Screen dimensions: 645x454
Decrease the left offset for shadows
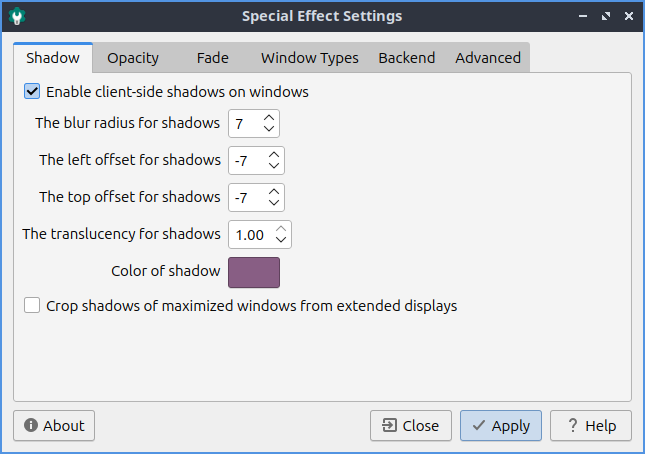(x=275, y=166)
